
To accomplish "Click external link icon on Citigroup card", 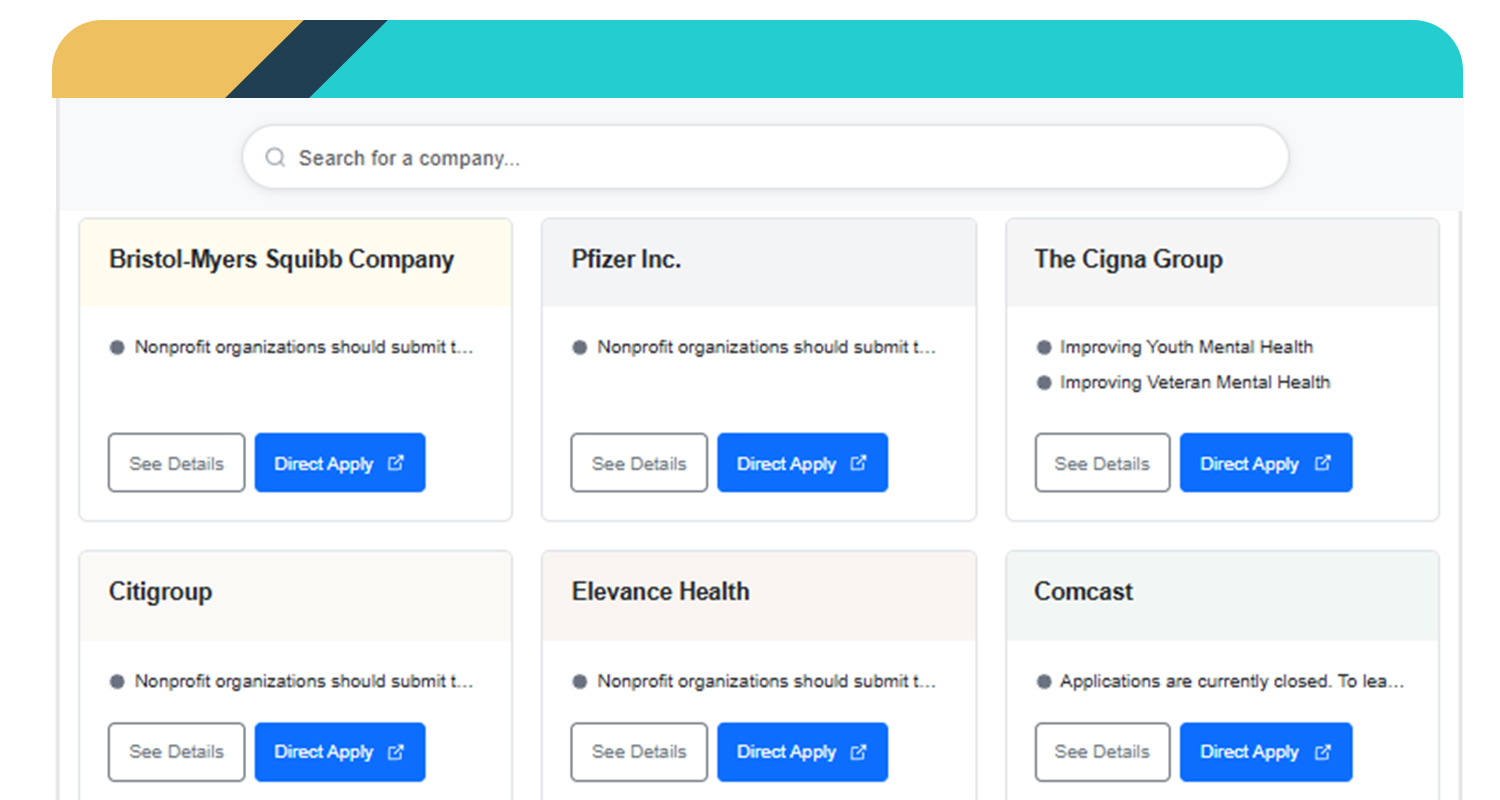I will (396, 752).
